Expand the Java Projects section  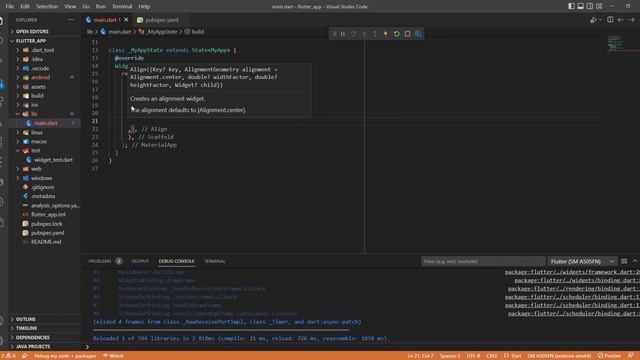coord(44,347)
